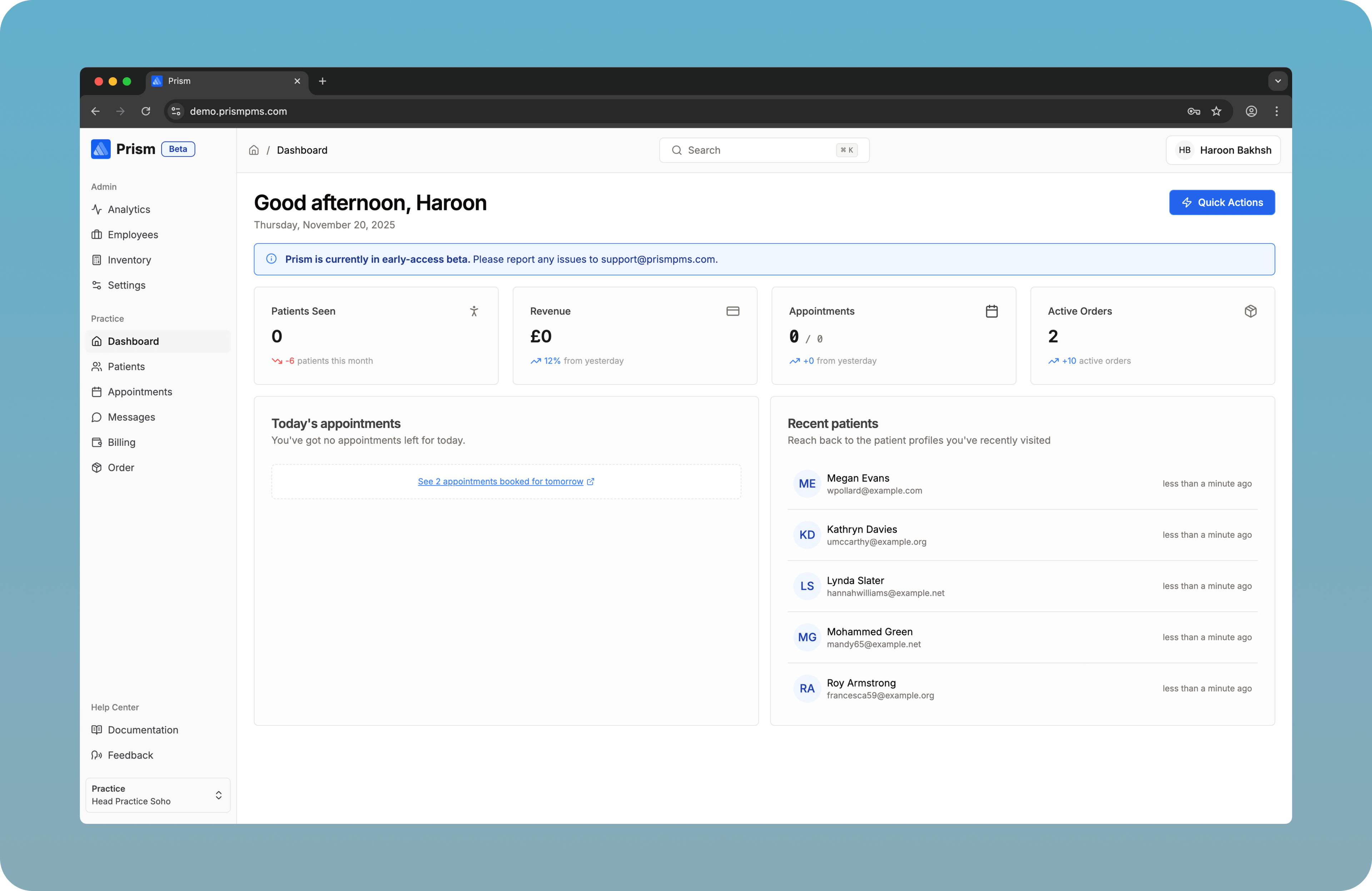Open the Order section
This screenshot has height=891, width=1372.
point(121,467)
